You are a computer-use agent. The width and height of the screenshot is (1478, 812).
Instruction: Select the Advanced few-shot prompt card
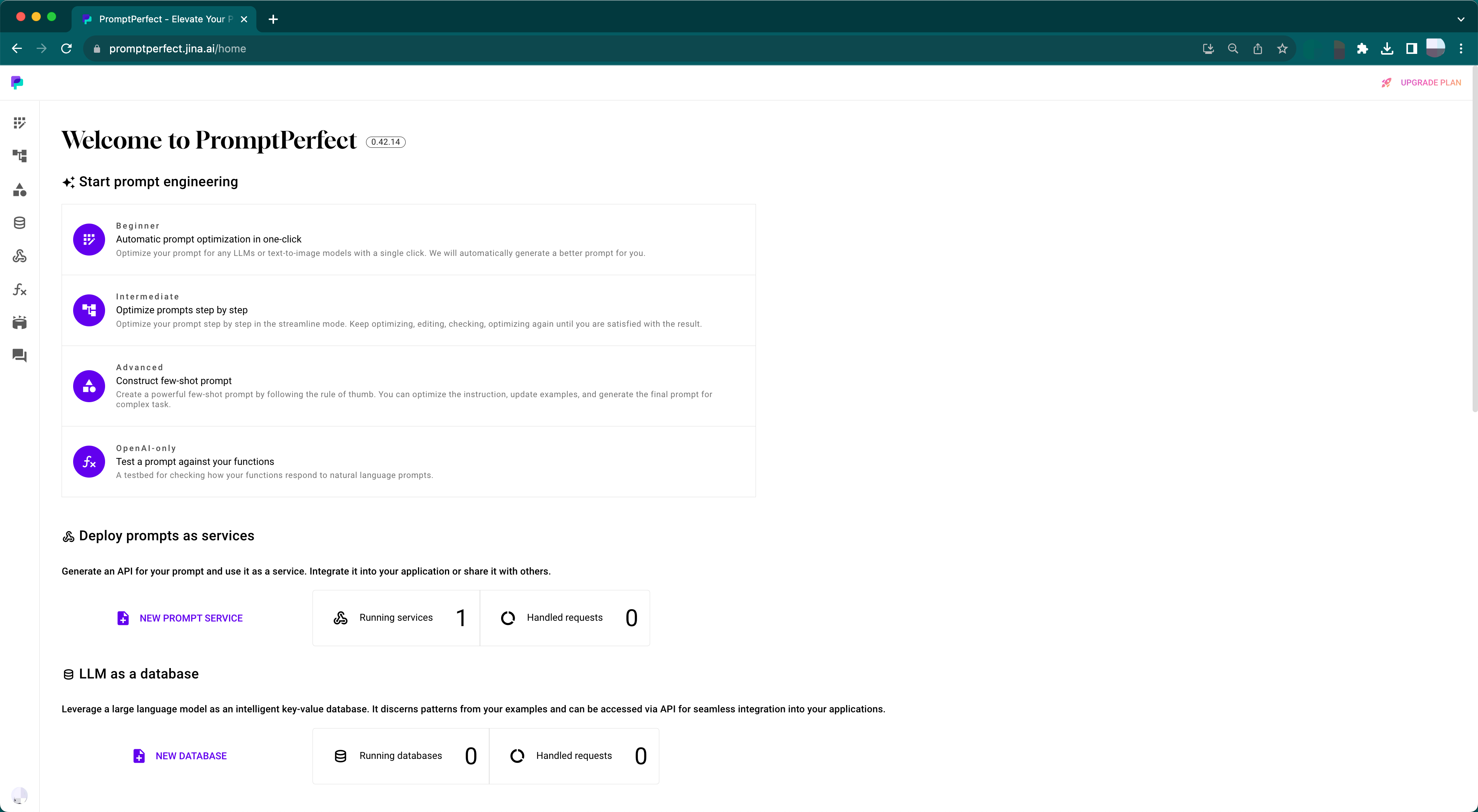(408, 386)
